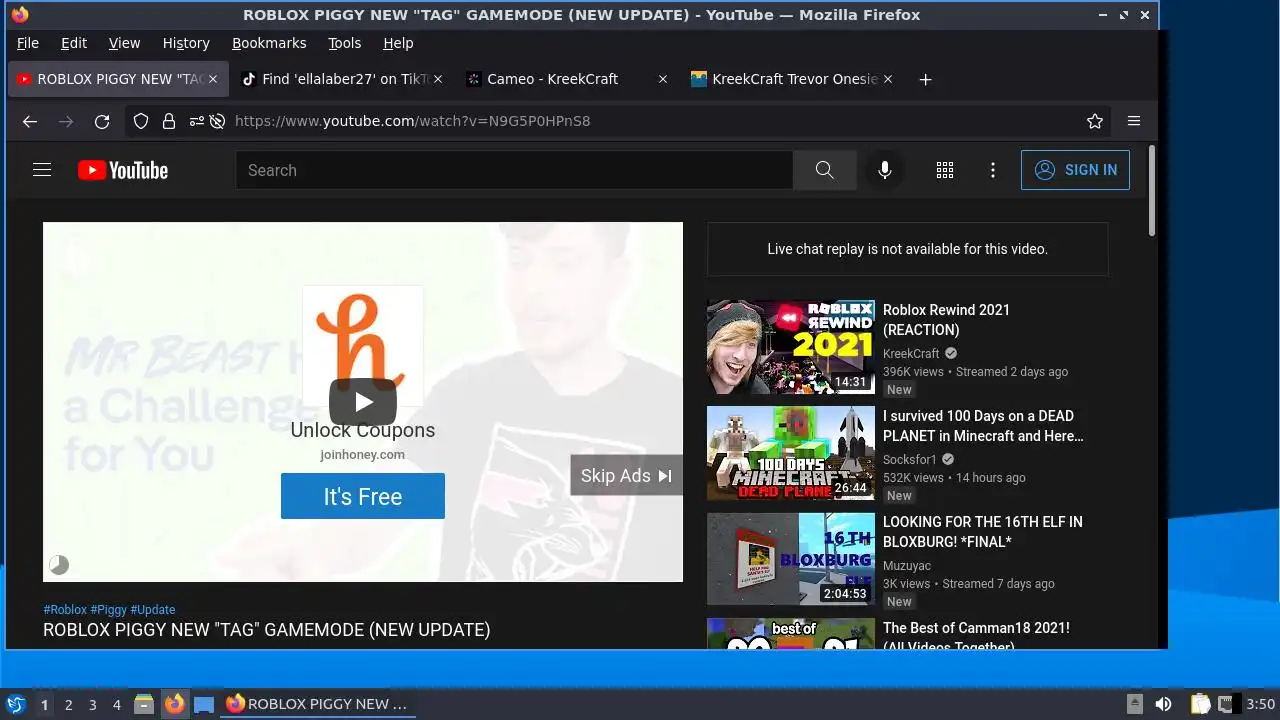View site security padlock info
Image resolution: width=1280 pixels, height=720 pixels.
[168, 121]
